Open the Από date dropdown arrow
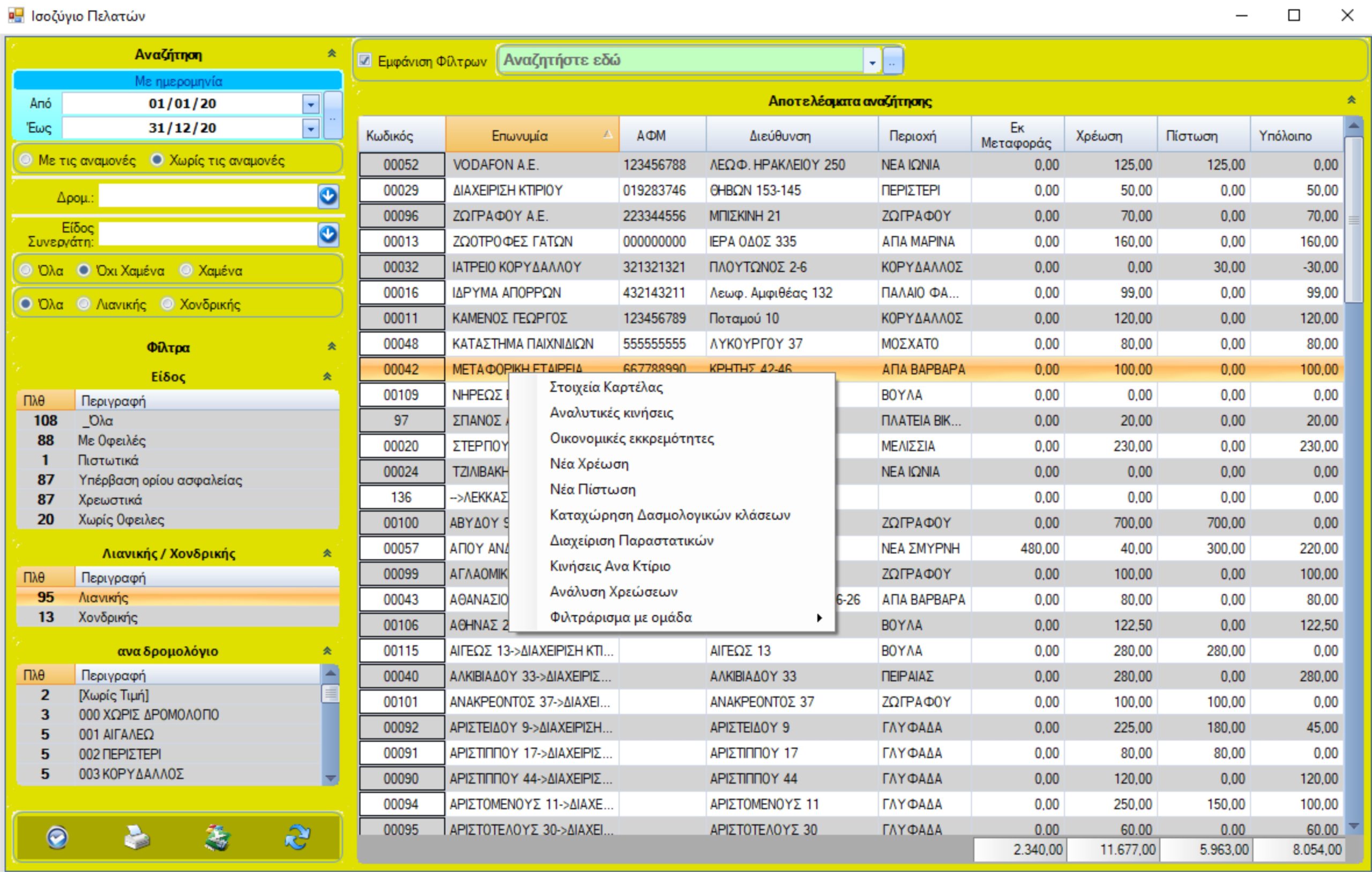The image size is (1372, 872). 310,104
